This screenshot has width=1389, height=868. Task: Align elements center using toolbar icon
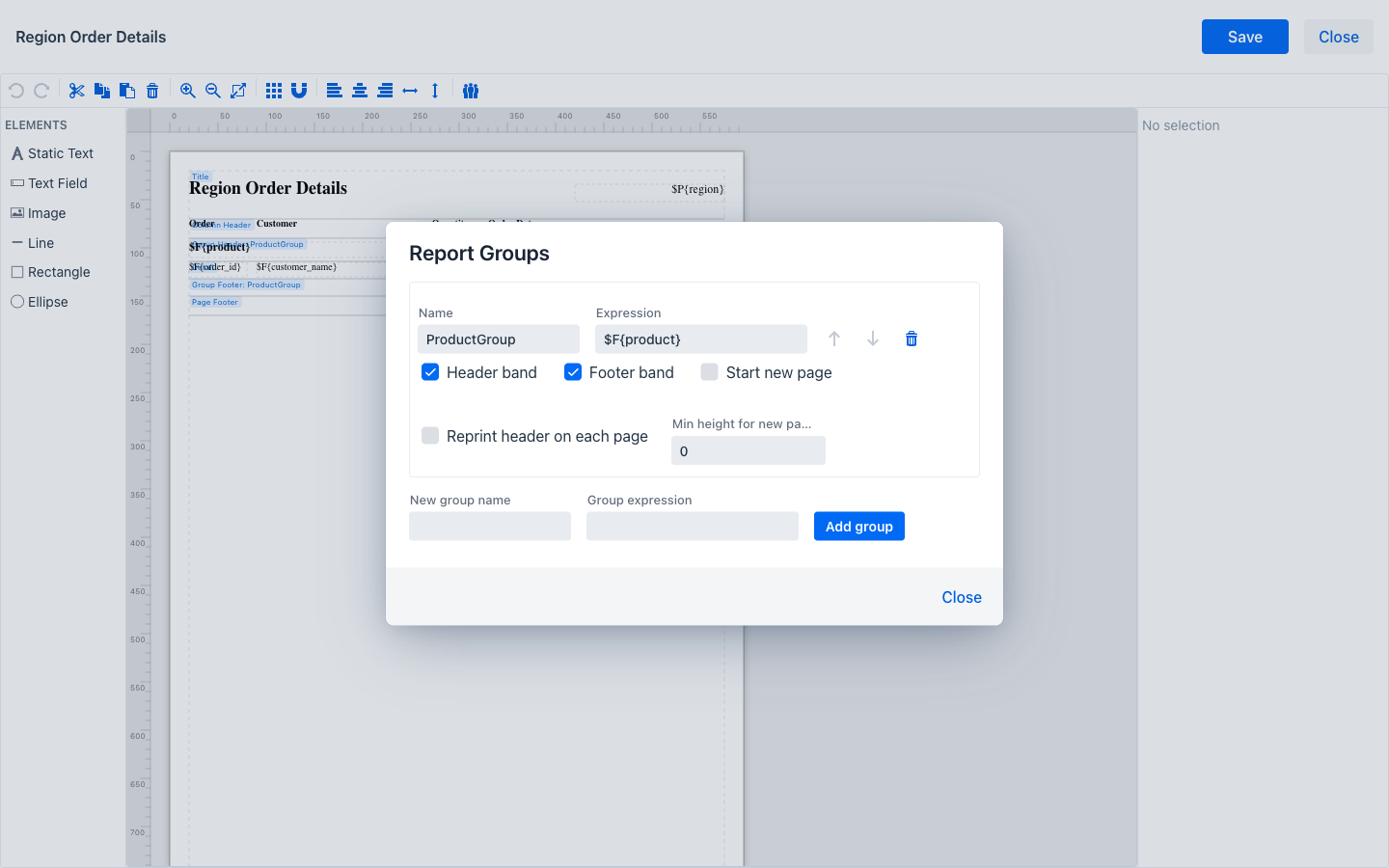coord(360,91)
